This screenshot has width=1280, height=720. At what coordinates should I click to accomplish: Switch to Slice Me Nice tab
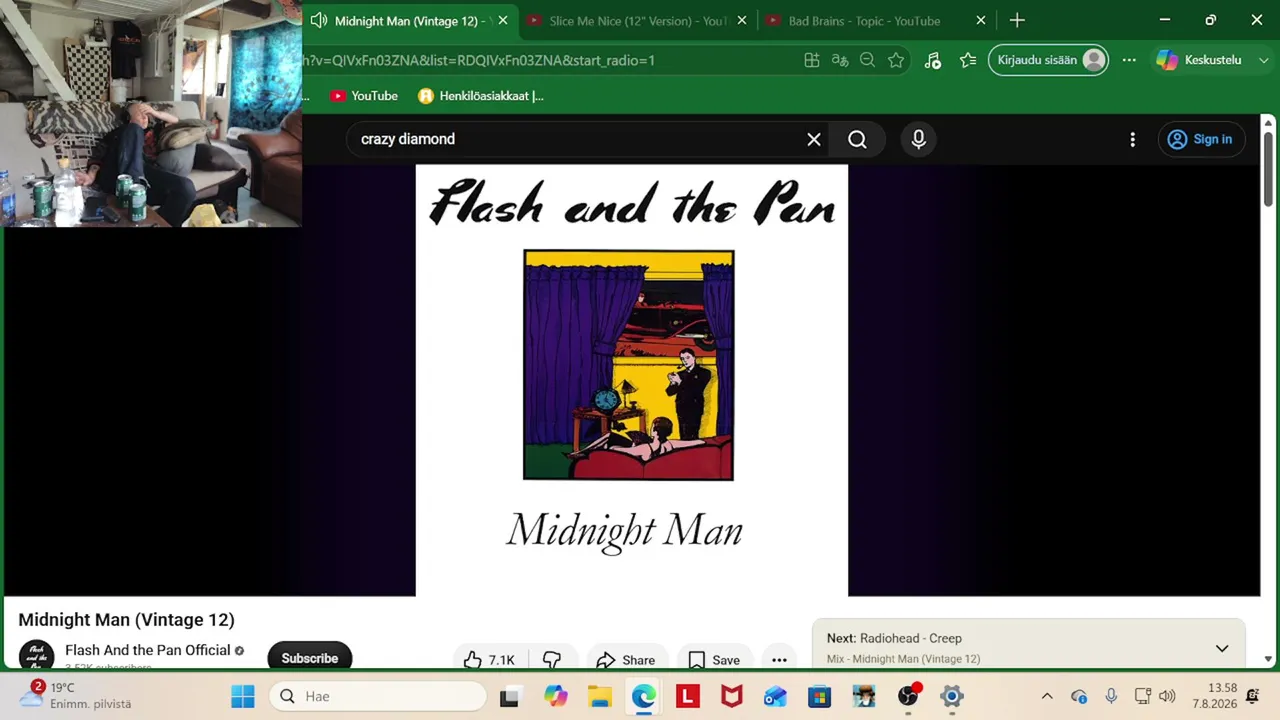coord(637,20)
